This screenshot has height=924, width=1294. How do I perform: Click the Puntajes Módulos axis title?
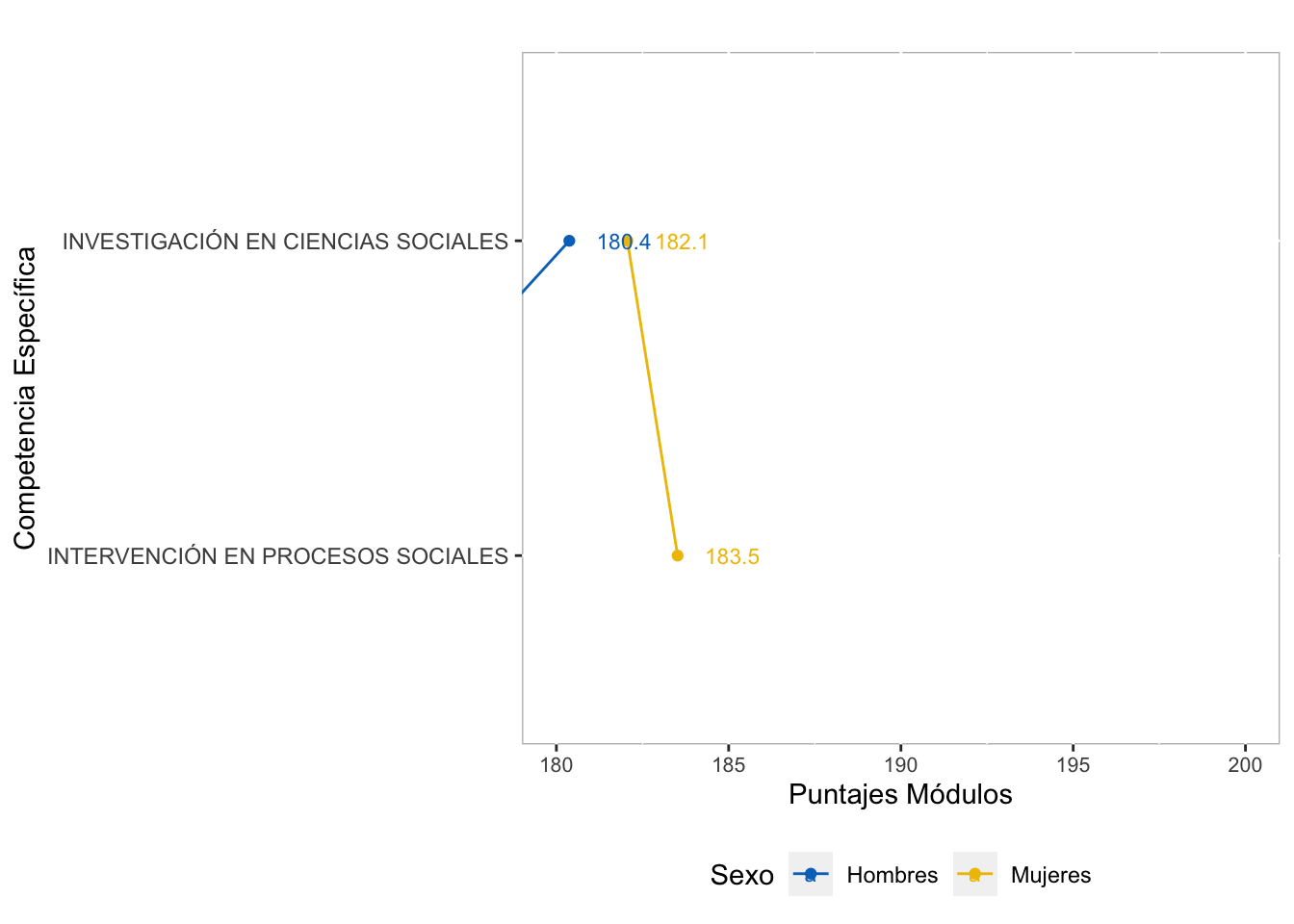[x=900, y=794]
